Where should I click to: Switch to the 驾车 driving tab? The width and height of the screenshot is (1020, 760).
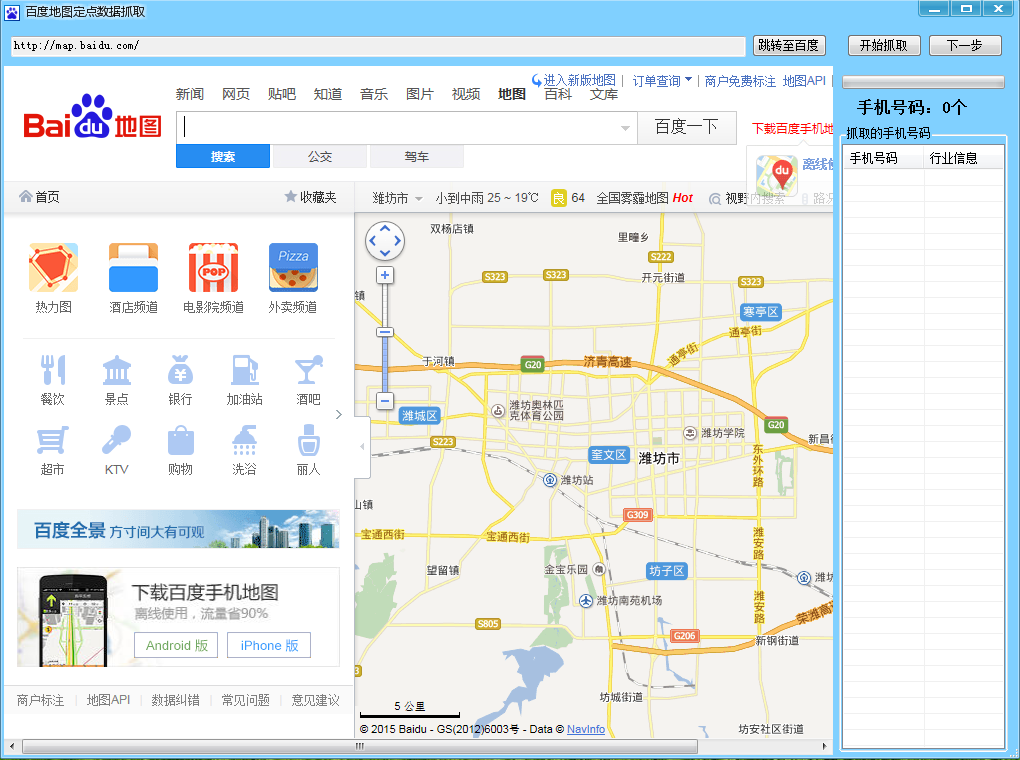pos(416,157)
